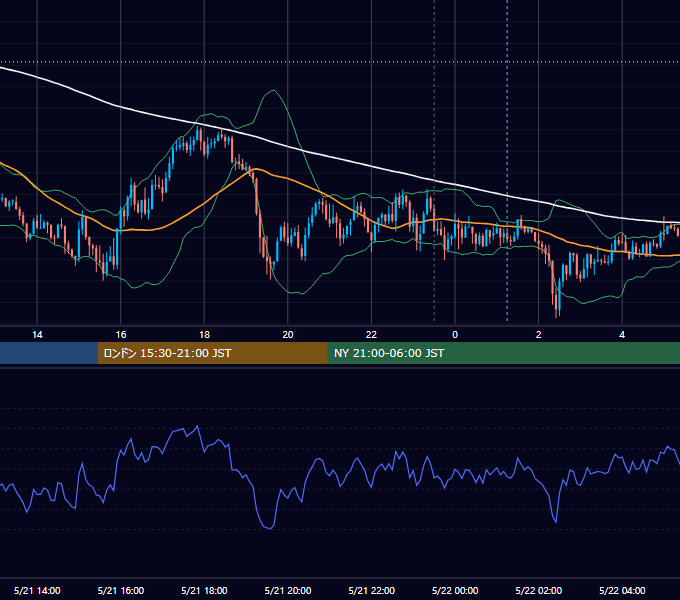Click the 5/21 14:00 time label
680x600 pixels.
pyautogui.click(x=37, y=590)
